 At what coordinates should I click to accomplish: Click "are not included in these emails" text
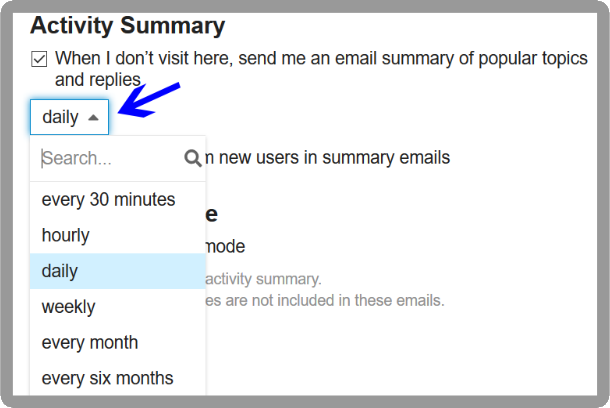[x=325, y=299]
